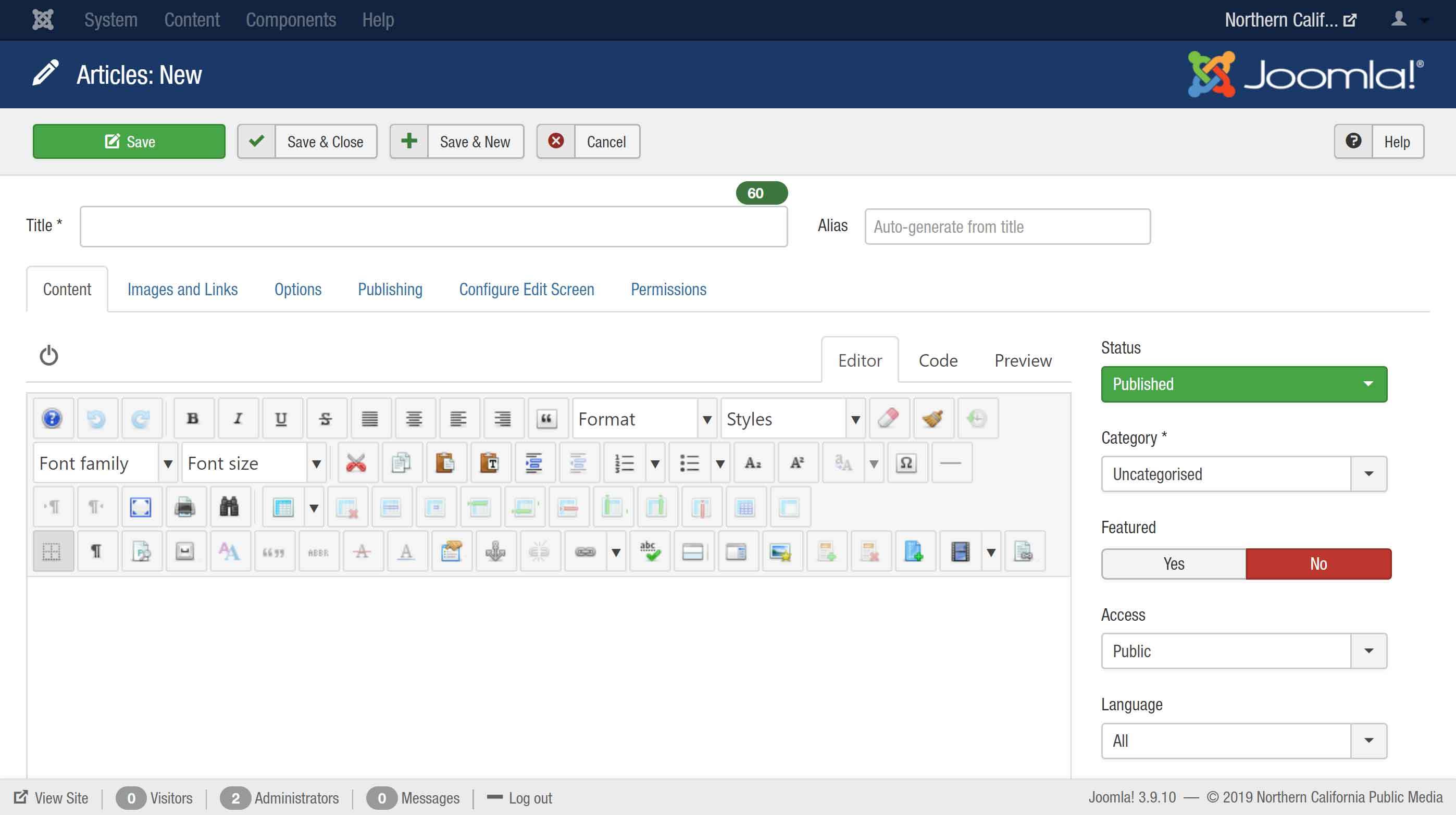Click the Cut scissors icon
This screenshot has height=815, width=1456.
pos(355,463)
